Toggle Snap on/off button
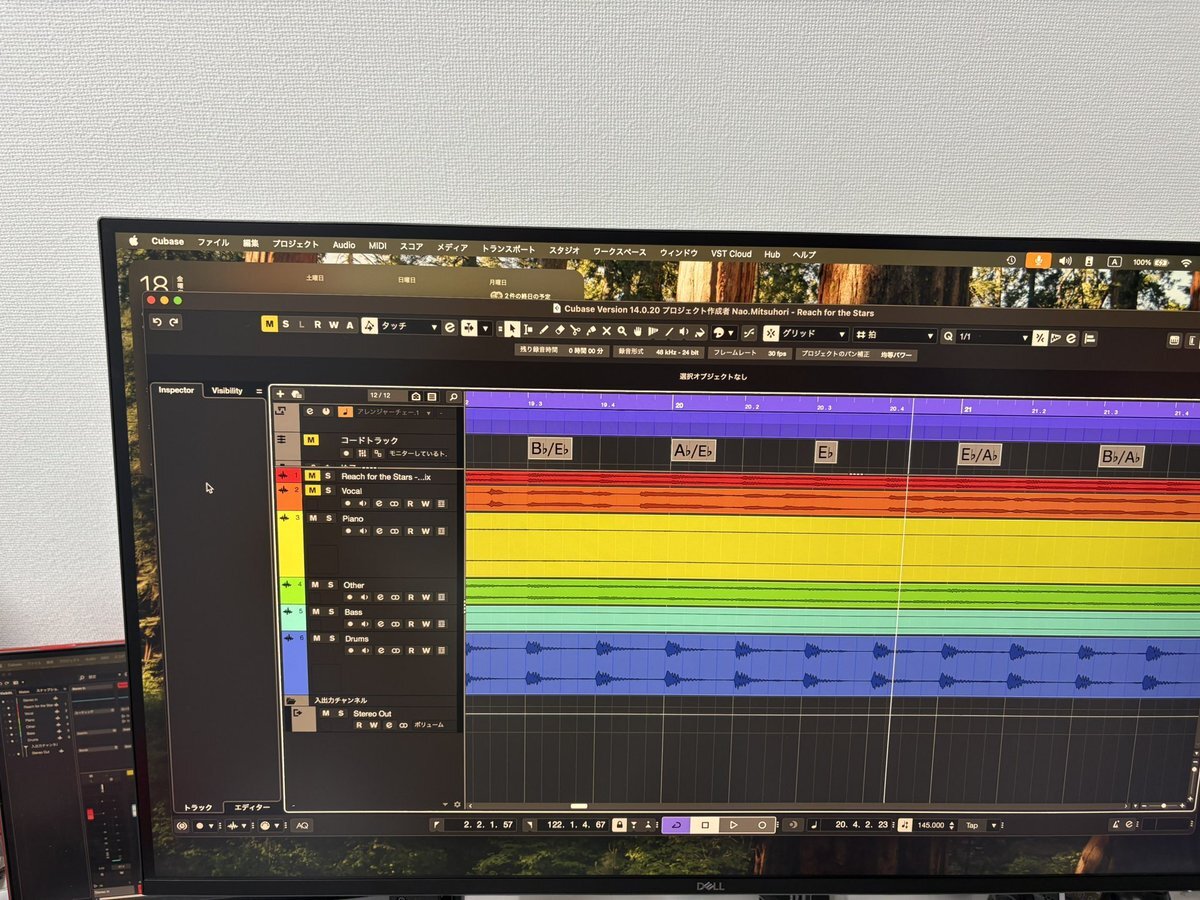 click(x=770, y=333)
